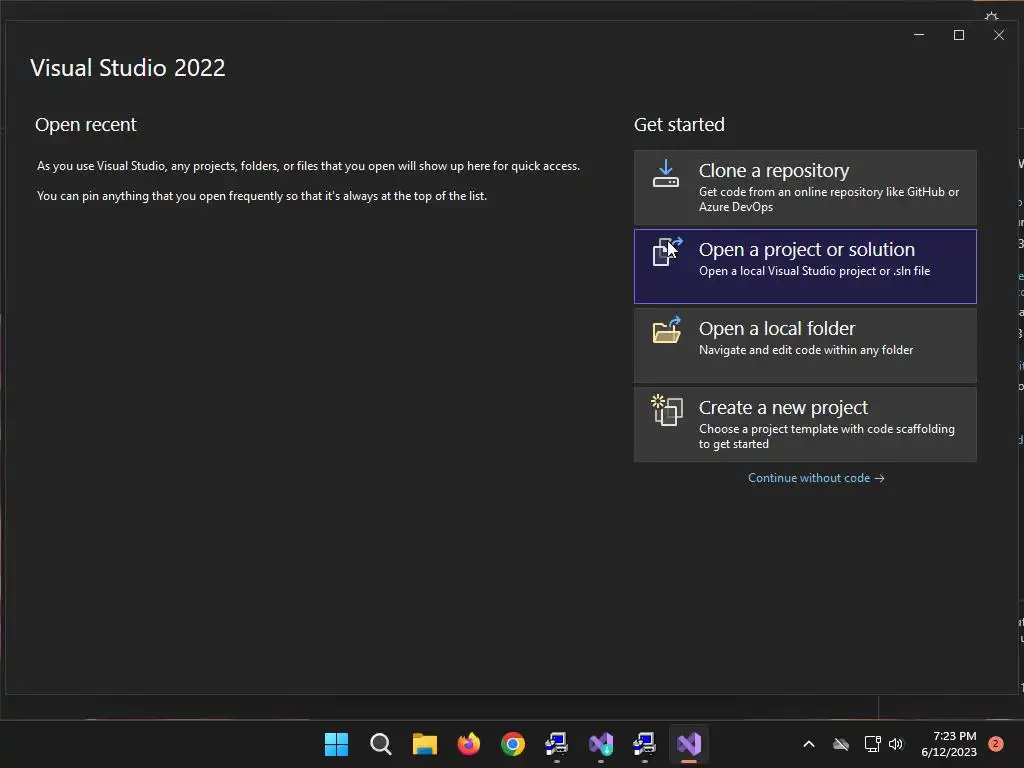The width and height of the screenshot is (1024, 768).
Task: Choose Open a local folder title
Action: click(776, 328)
